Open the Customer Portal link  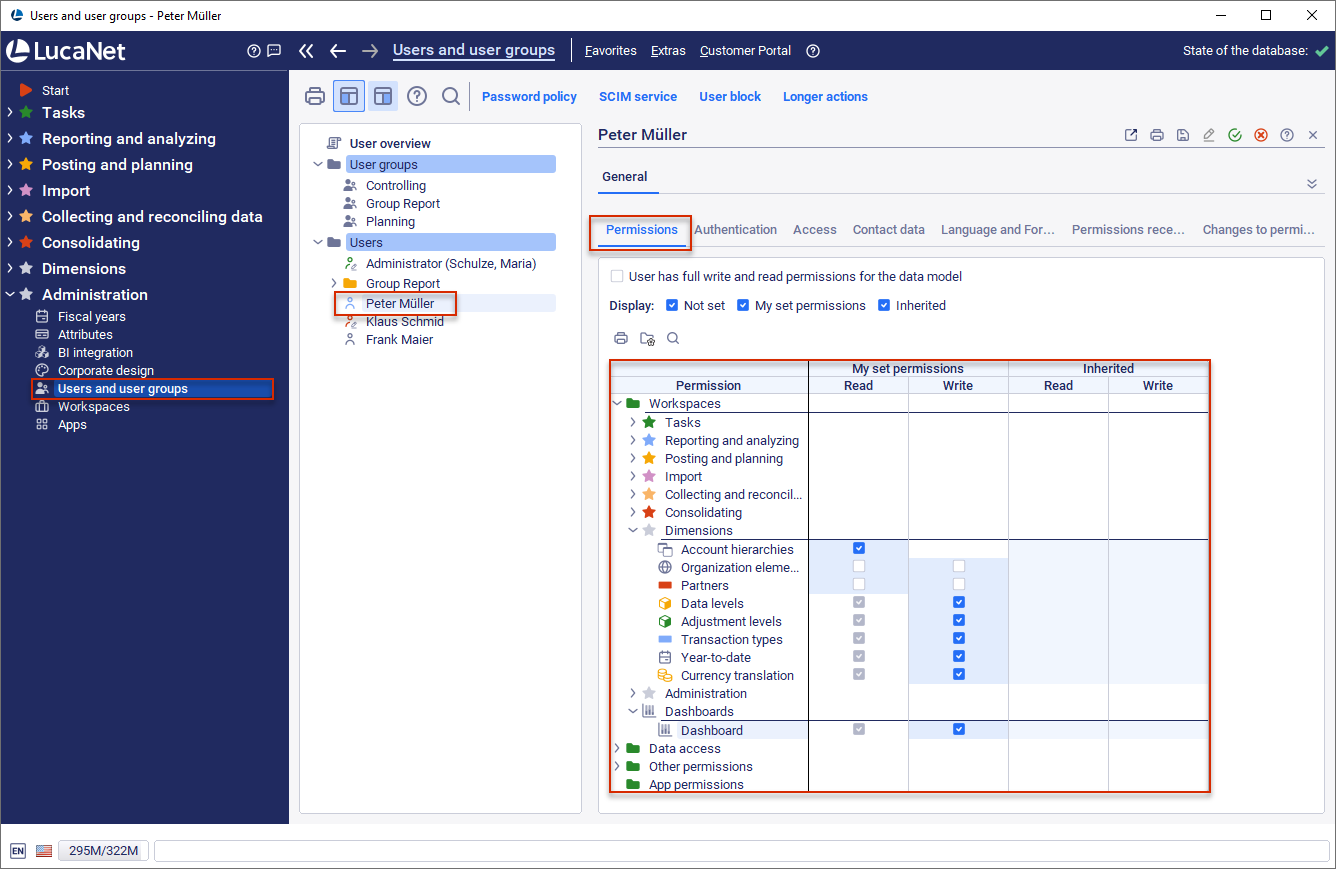click(745, 51)
